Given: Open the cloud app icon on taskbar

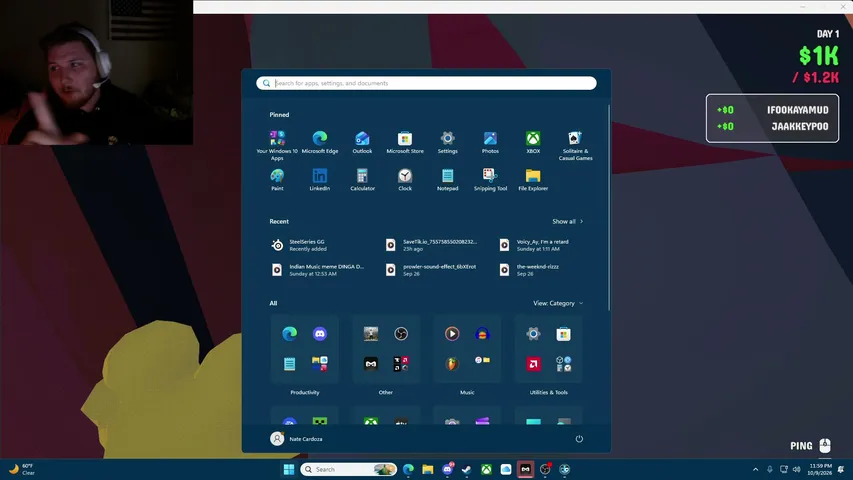Looking at the screenshot, I should [506, 469].
